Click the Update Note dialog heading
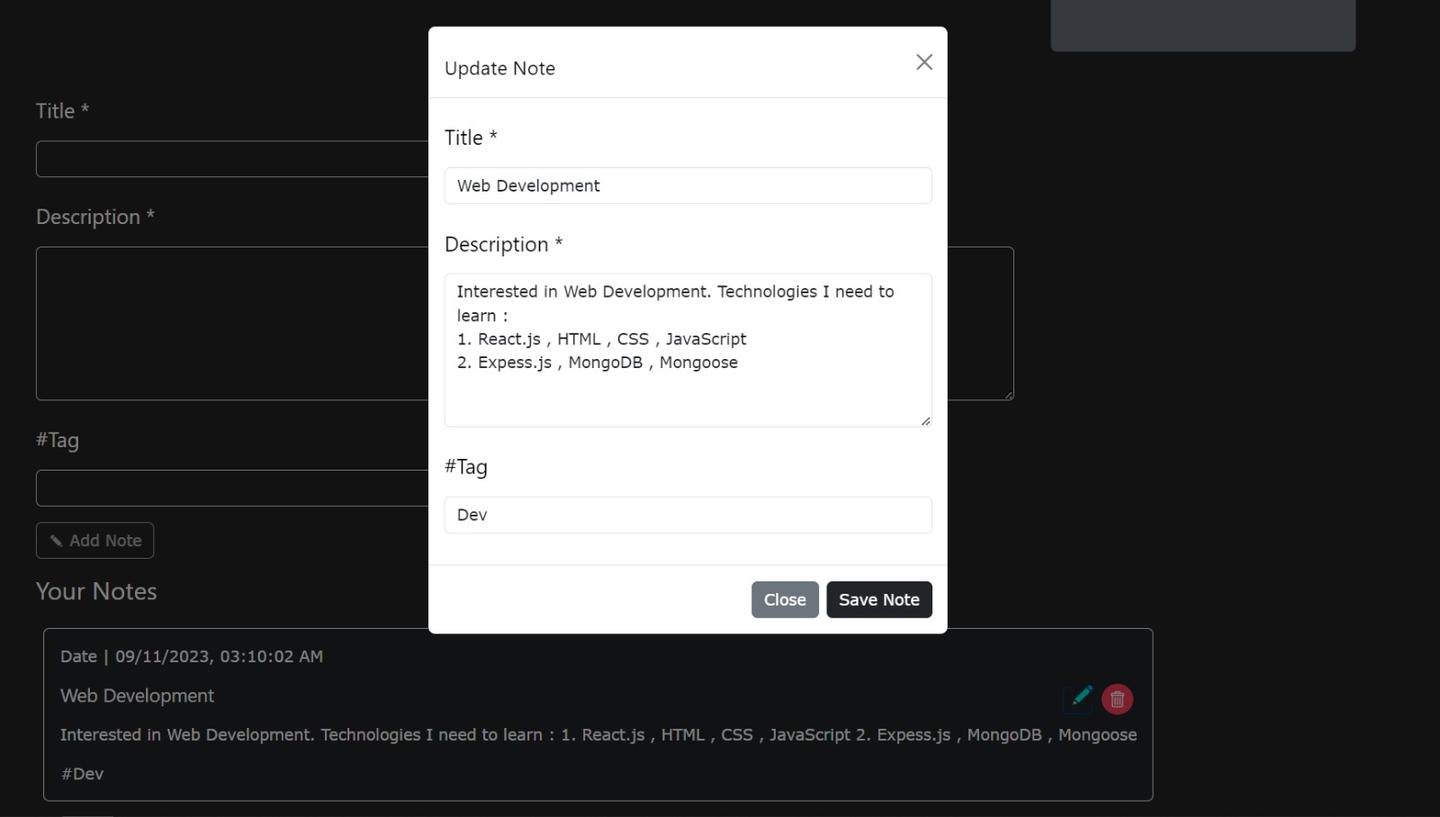Viewport: 1440px width, 817px height. click(x=500, y=68)
